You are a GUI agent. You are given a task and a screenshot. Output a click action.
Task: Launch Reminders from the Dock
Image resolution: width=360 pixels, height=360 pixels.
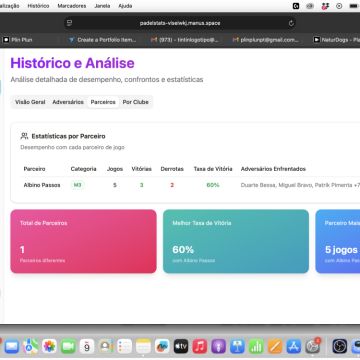point(124,347)
